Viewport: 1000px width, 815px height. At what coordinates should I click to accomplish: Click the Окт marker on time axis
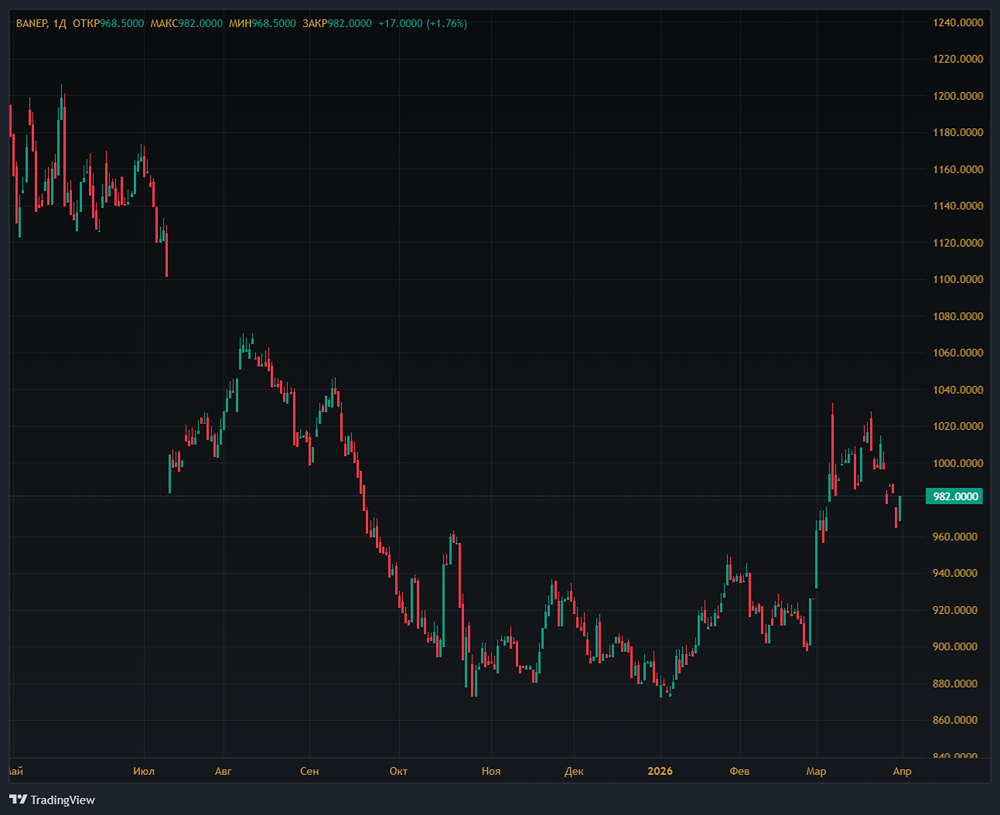pos(399,771)
